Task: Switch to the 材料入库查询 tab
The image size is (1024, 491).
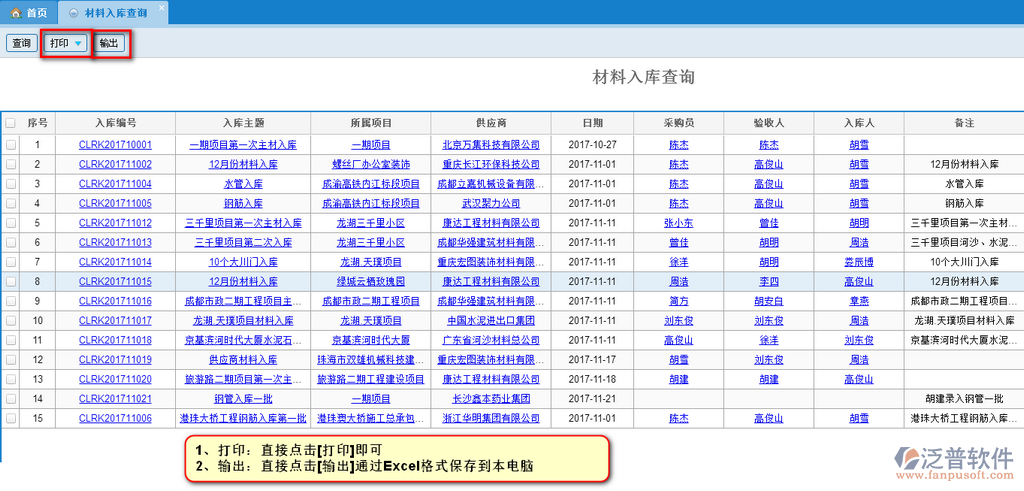Action: point(115,13)
